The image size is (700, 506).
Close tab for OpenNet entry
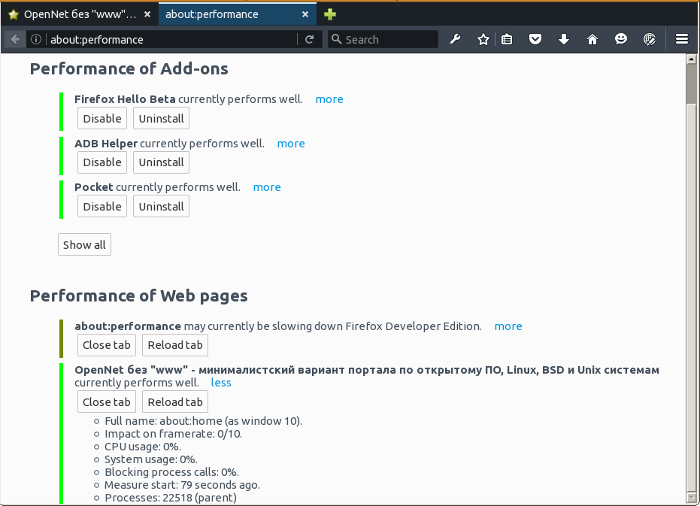tap(106, 402)
